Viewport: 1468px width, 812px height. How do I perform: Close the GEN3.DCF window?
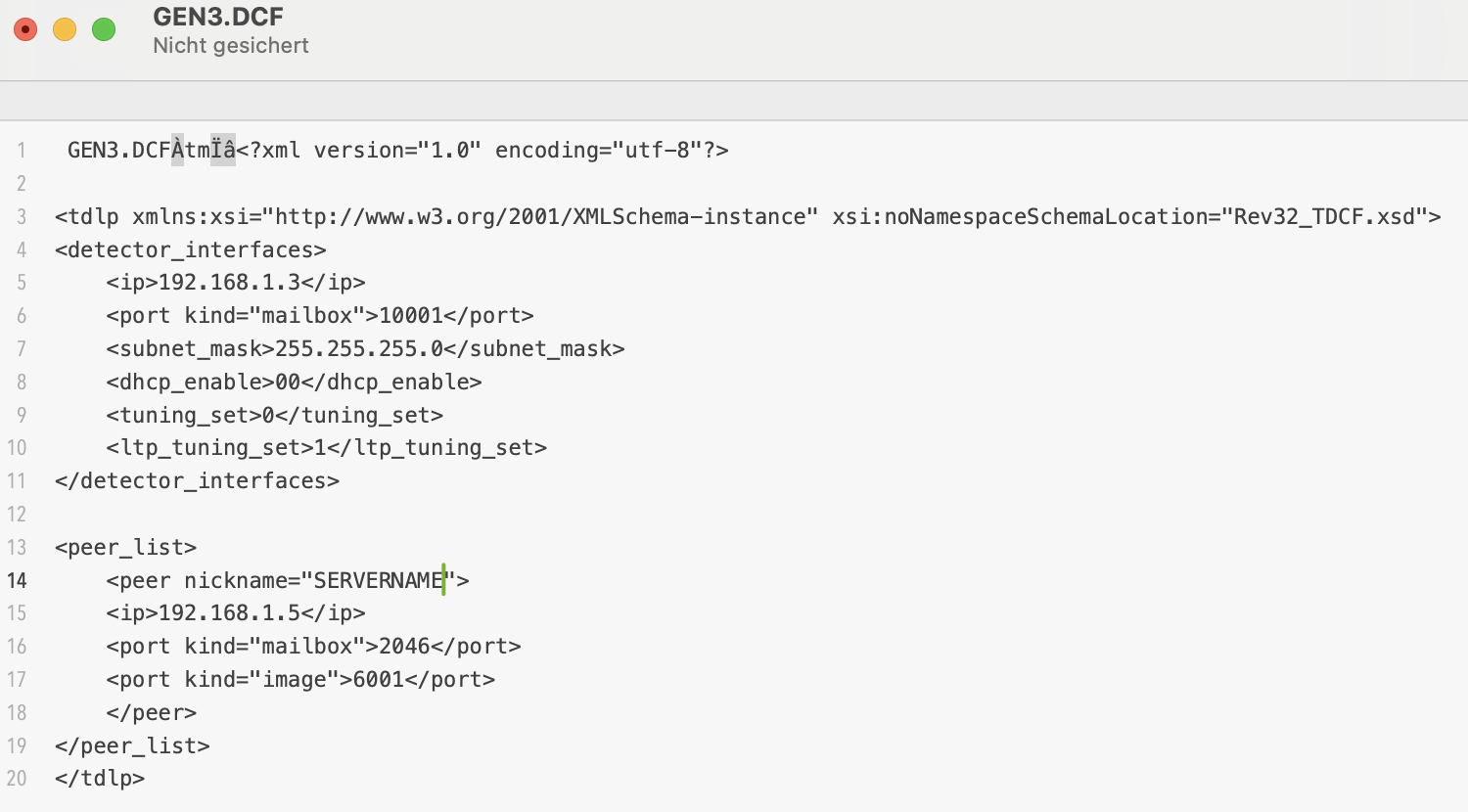coord(25,29)
